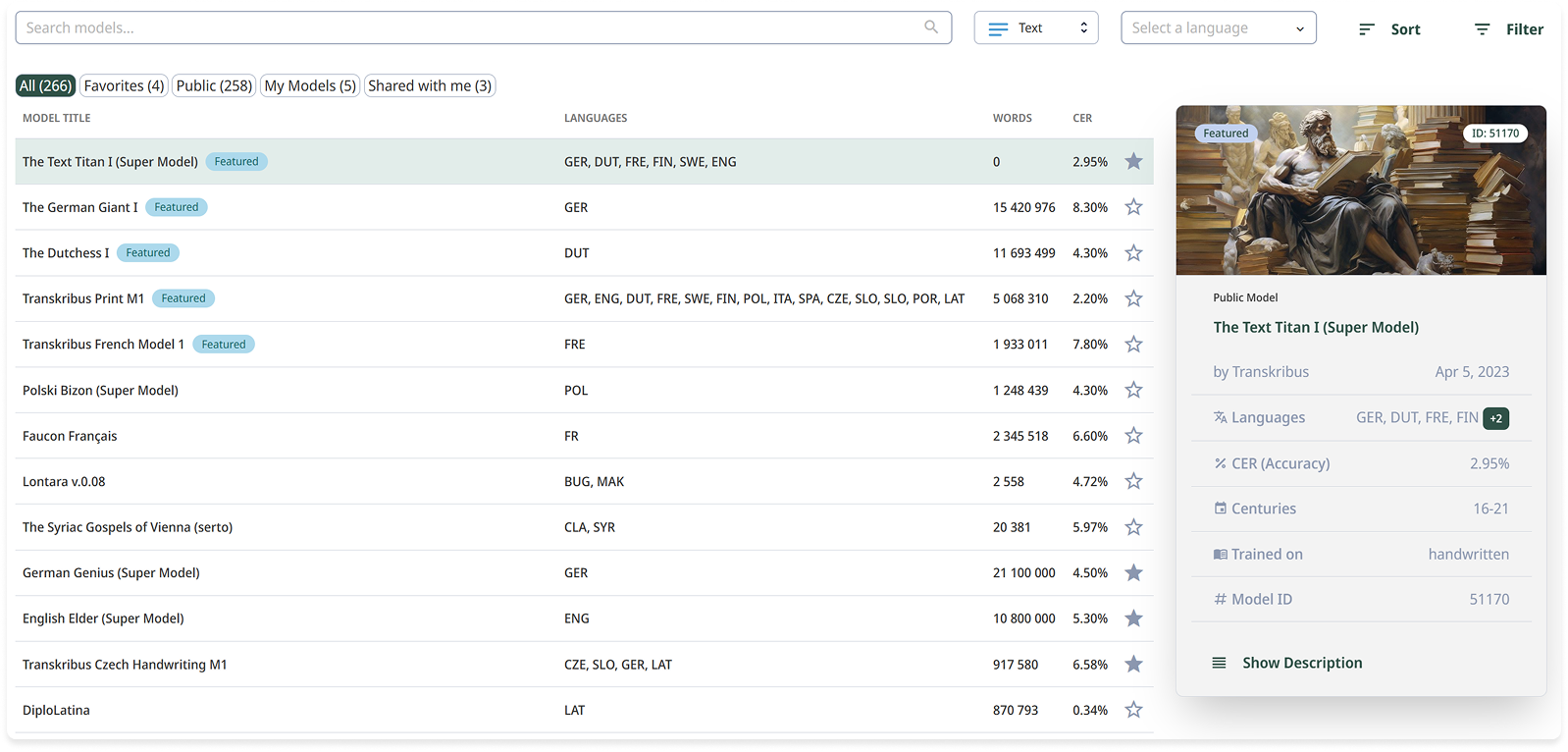Unfavorite The Text Titan I star
The width and height of the screenshot is (1568, 752).
[x=1133, y=162]
